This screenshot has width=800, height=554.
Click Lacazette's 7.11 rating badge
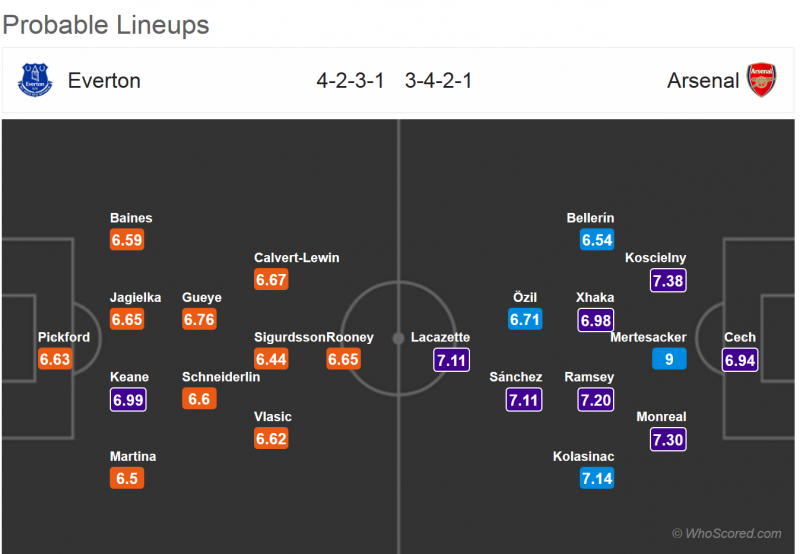(x=451, y=359)
